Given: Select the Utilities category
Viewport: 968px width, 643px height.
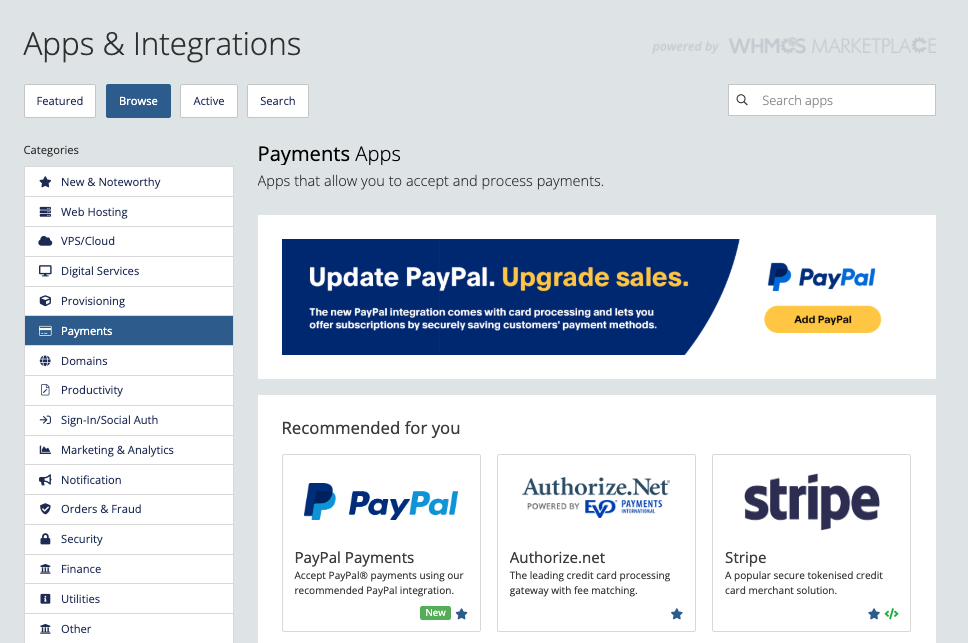Looking at the screenshot, I should 129,599.
